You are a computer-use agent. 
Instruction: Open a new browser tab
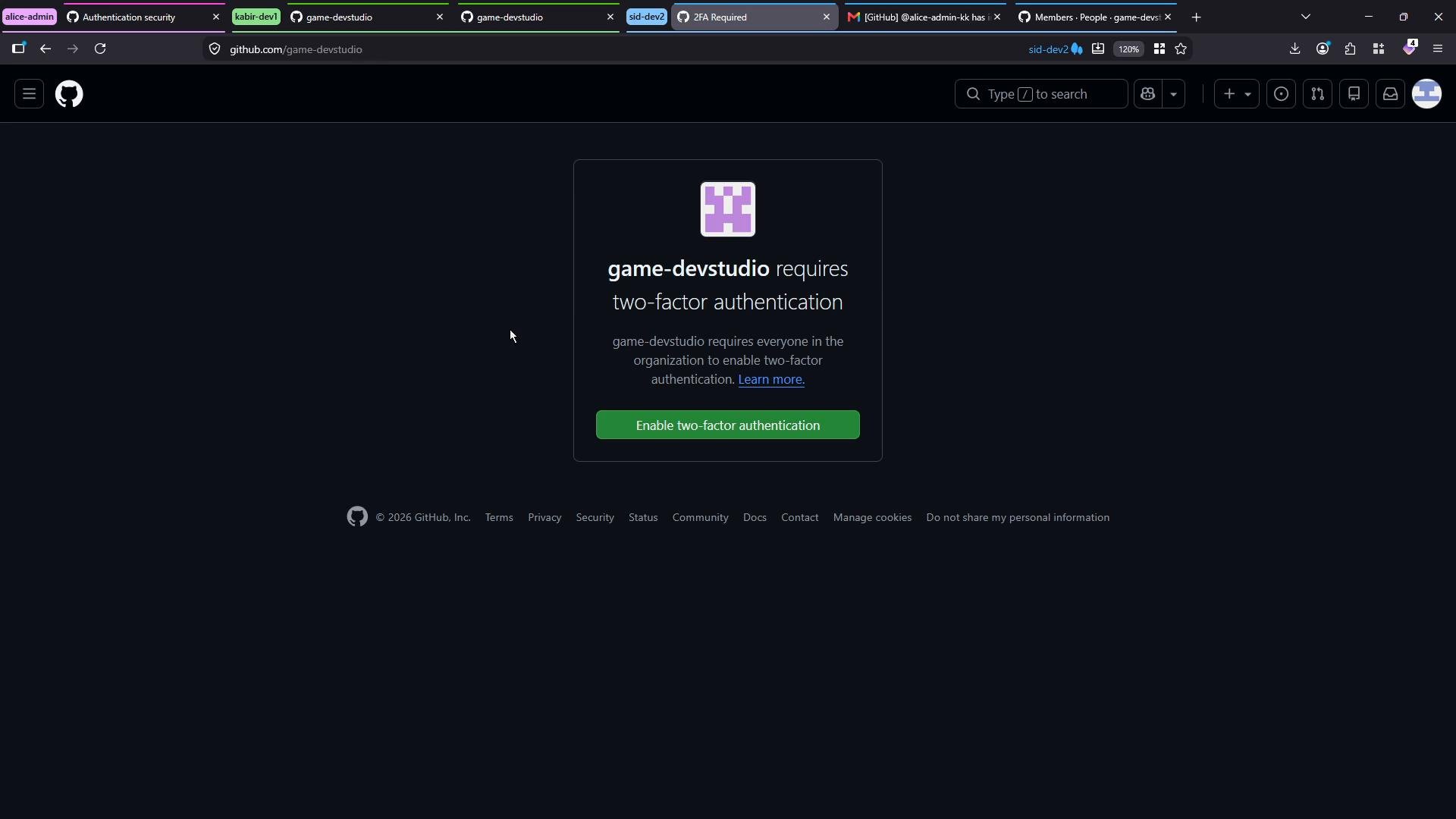tap(1197, 17)
